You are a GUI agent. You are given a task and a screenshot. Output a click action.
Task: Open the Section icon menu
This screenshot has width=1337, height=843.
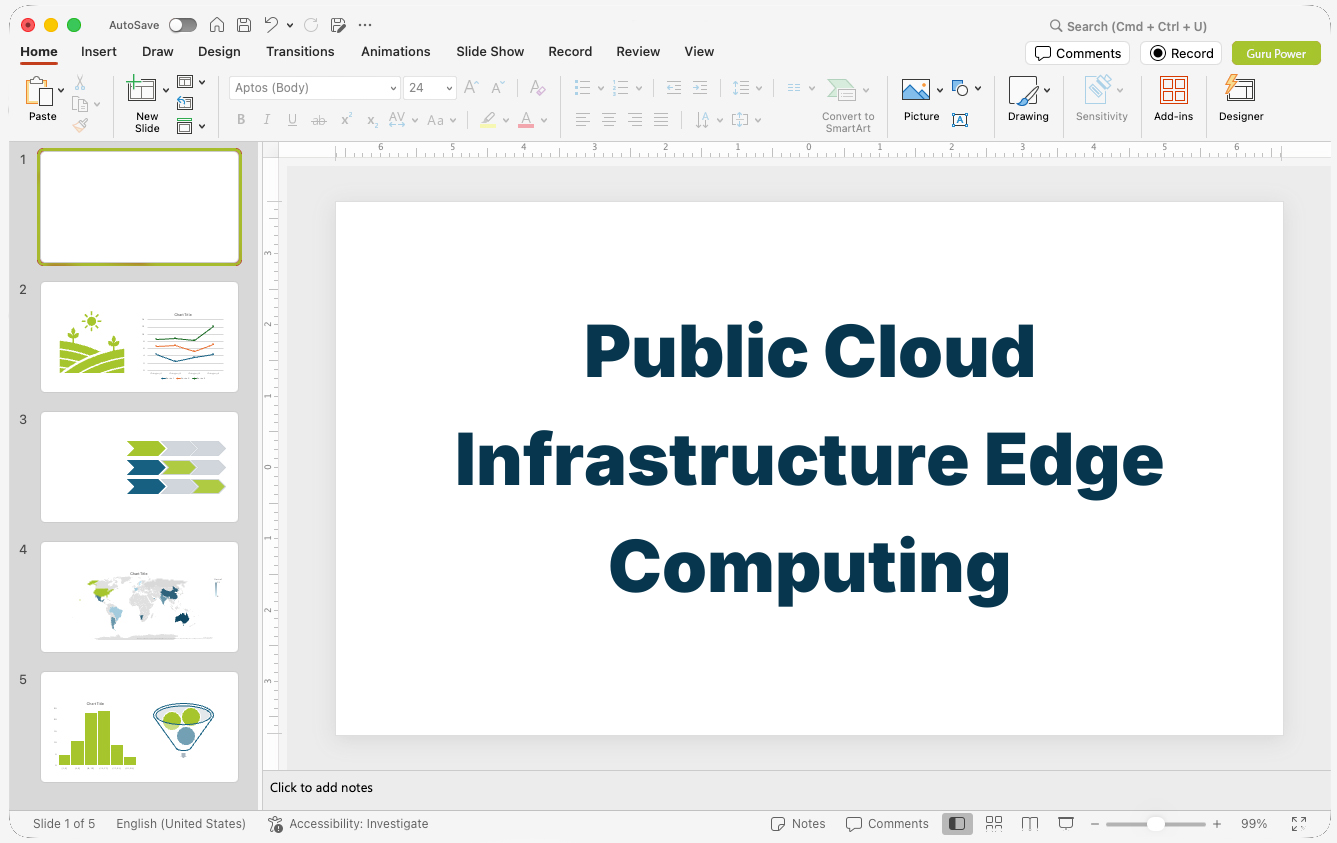click(185, 126)
